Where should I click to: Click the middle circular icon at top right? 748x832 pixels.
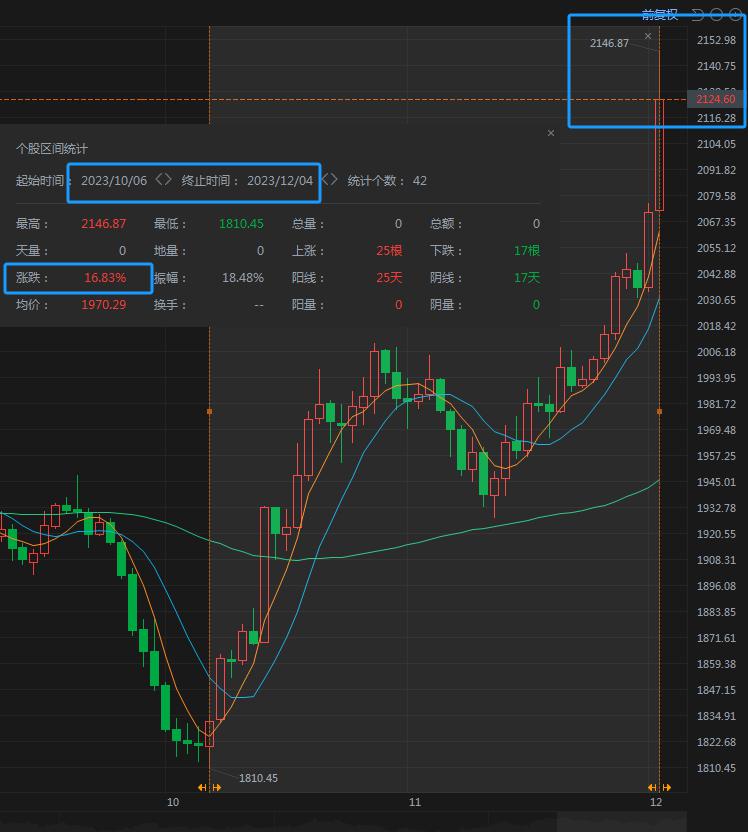717,14
